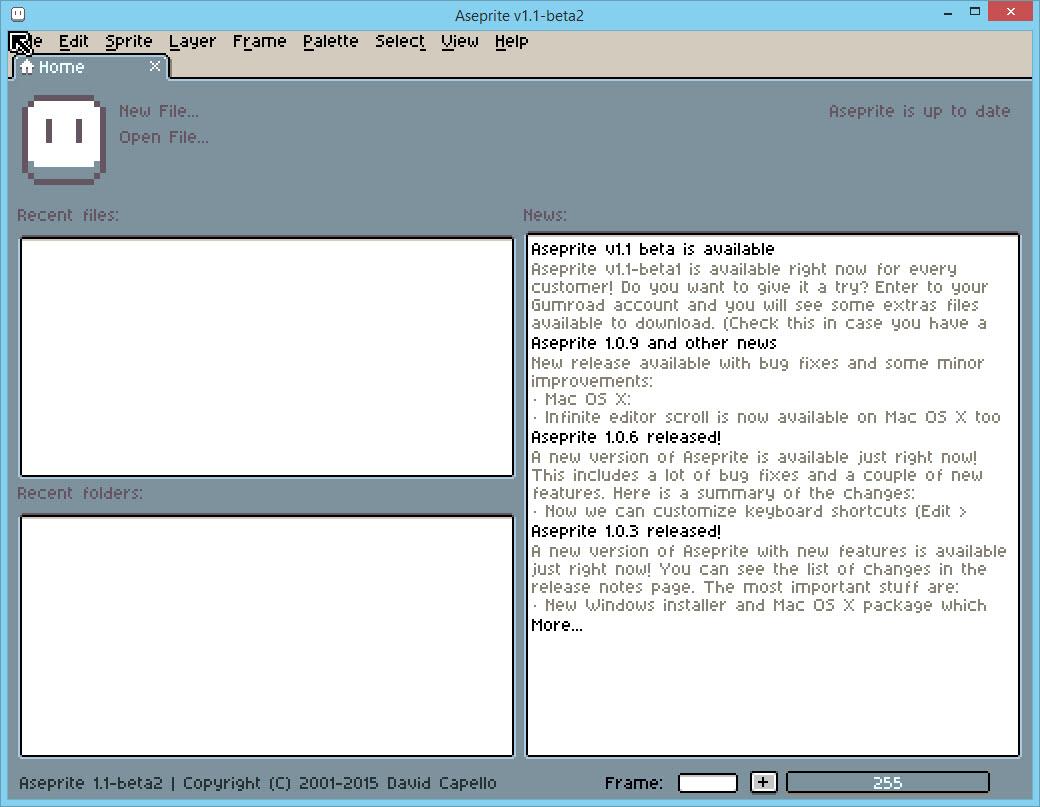The width and height of the screenshot is (1040, 807).
Task: Open 'Aseprite 1.0.3 released!' news item
Action: (626, 532)
